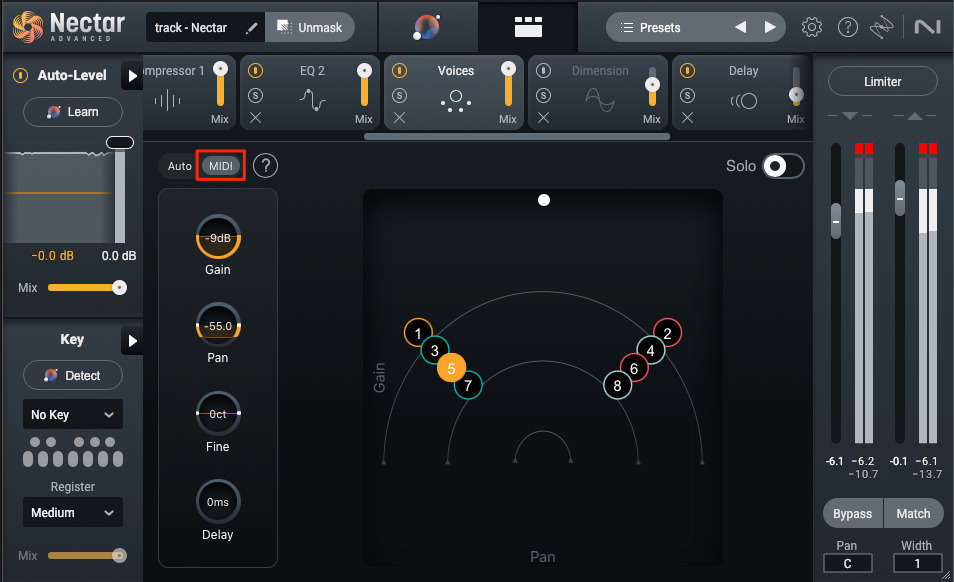Adjust Auto-Level Mix slider handle
The height and width of the screenshot is (582, 954).
coord(119,288)
